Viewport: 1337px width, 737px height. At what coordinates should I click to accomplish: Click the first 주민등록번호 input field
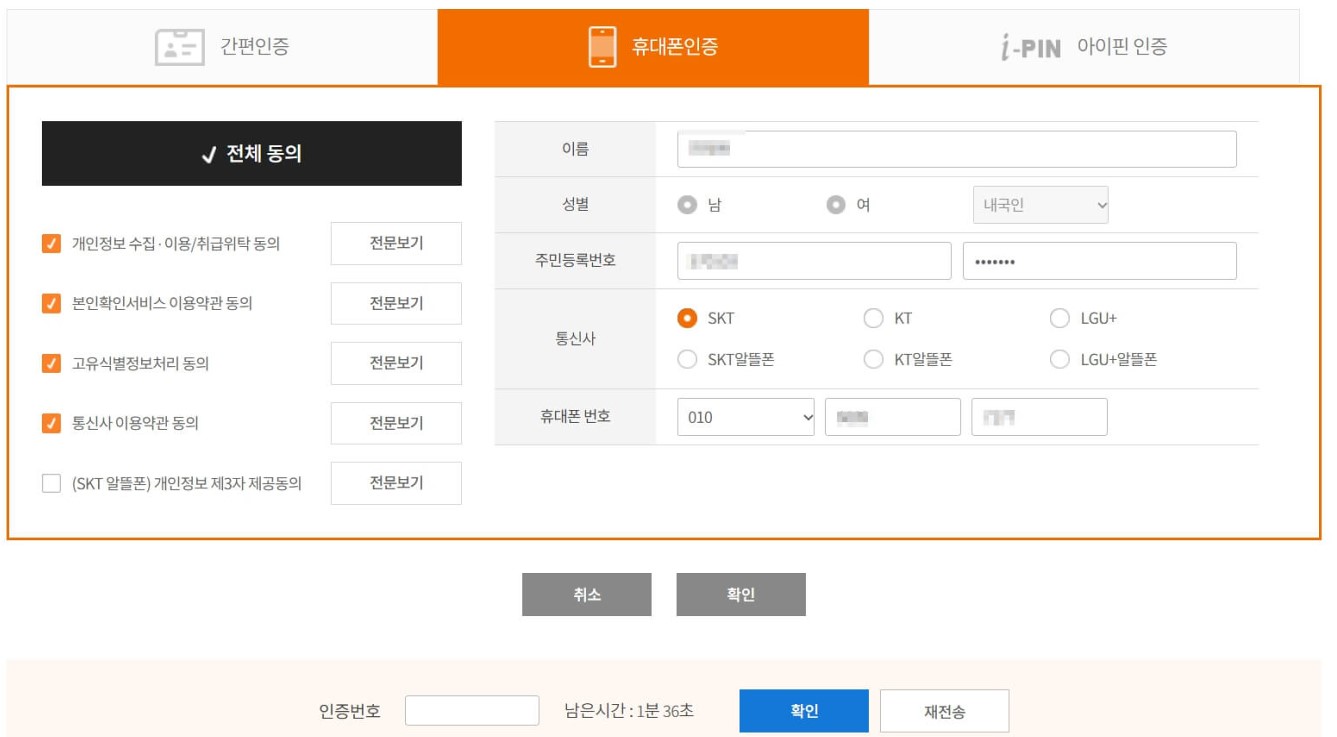pyautogui.click(x=814, y=261)
